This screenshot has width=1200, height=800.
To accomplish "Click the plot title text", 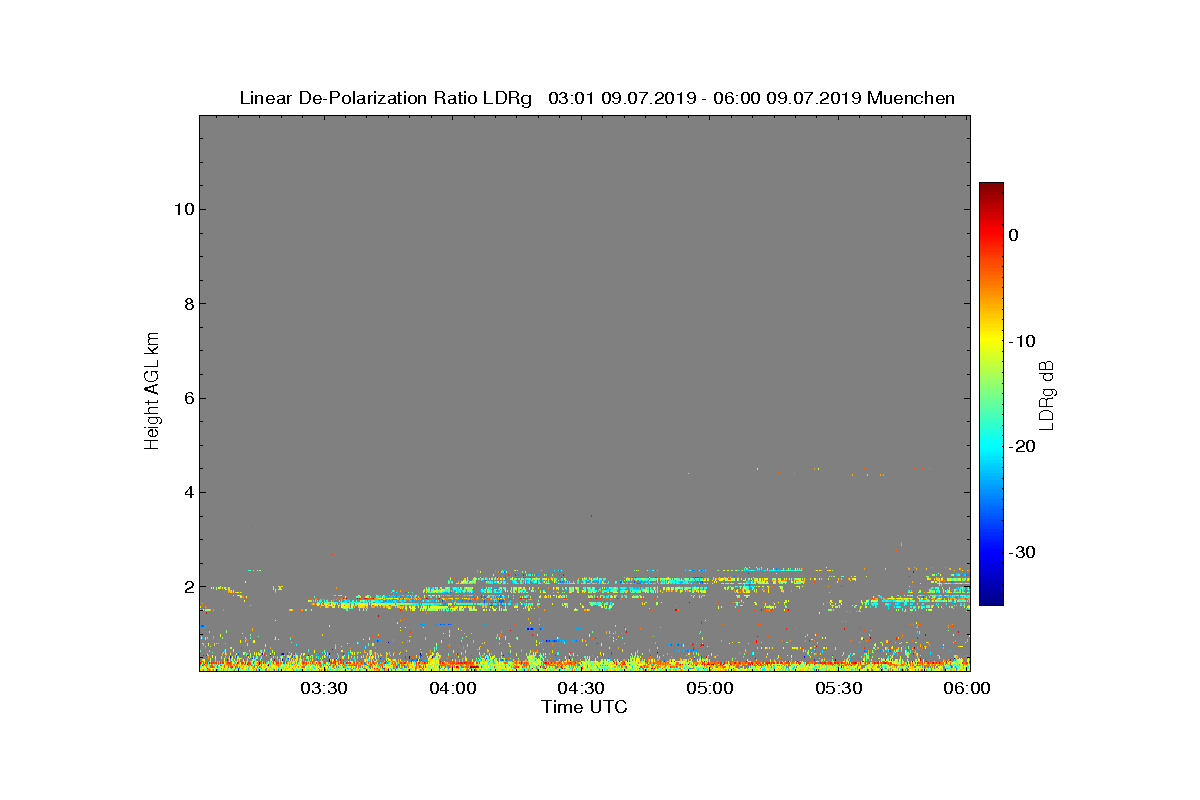I will click(597, 98).
